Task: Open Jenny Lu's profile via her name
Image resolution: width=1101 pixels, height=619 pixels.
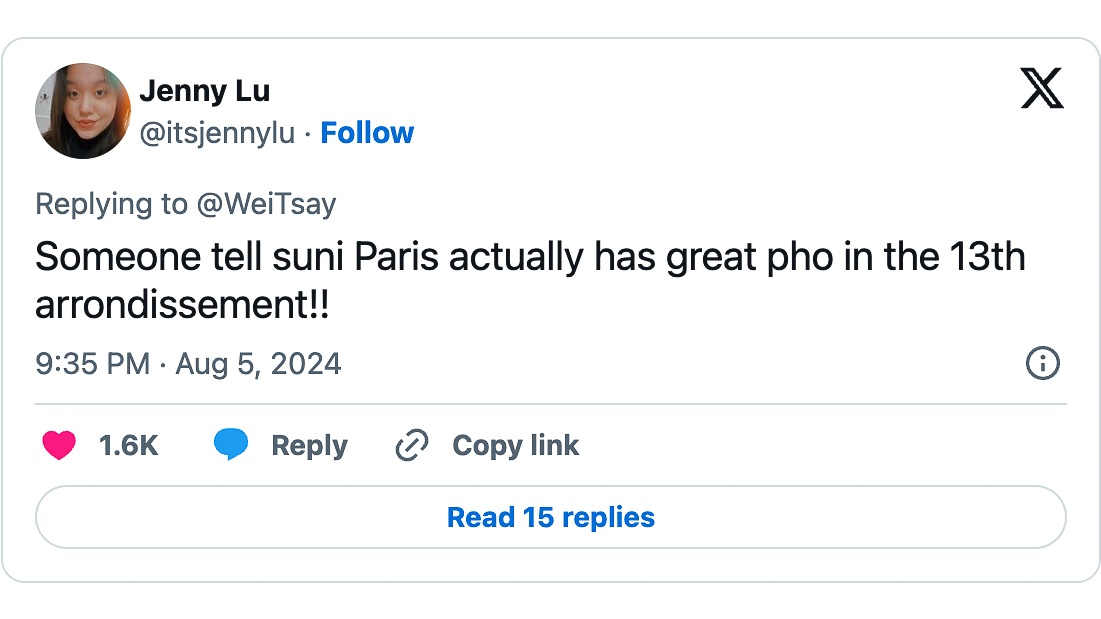Action: pos(206,90)
